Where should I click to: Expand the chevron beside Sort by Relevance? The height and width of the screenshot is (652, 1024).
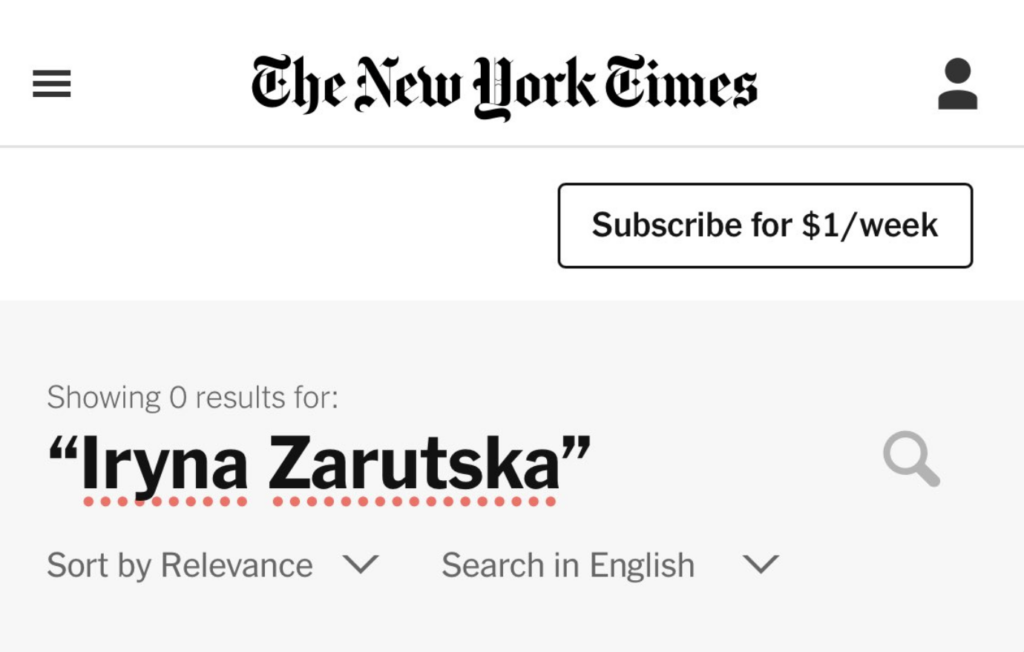click(360, 565)
